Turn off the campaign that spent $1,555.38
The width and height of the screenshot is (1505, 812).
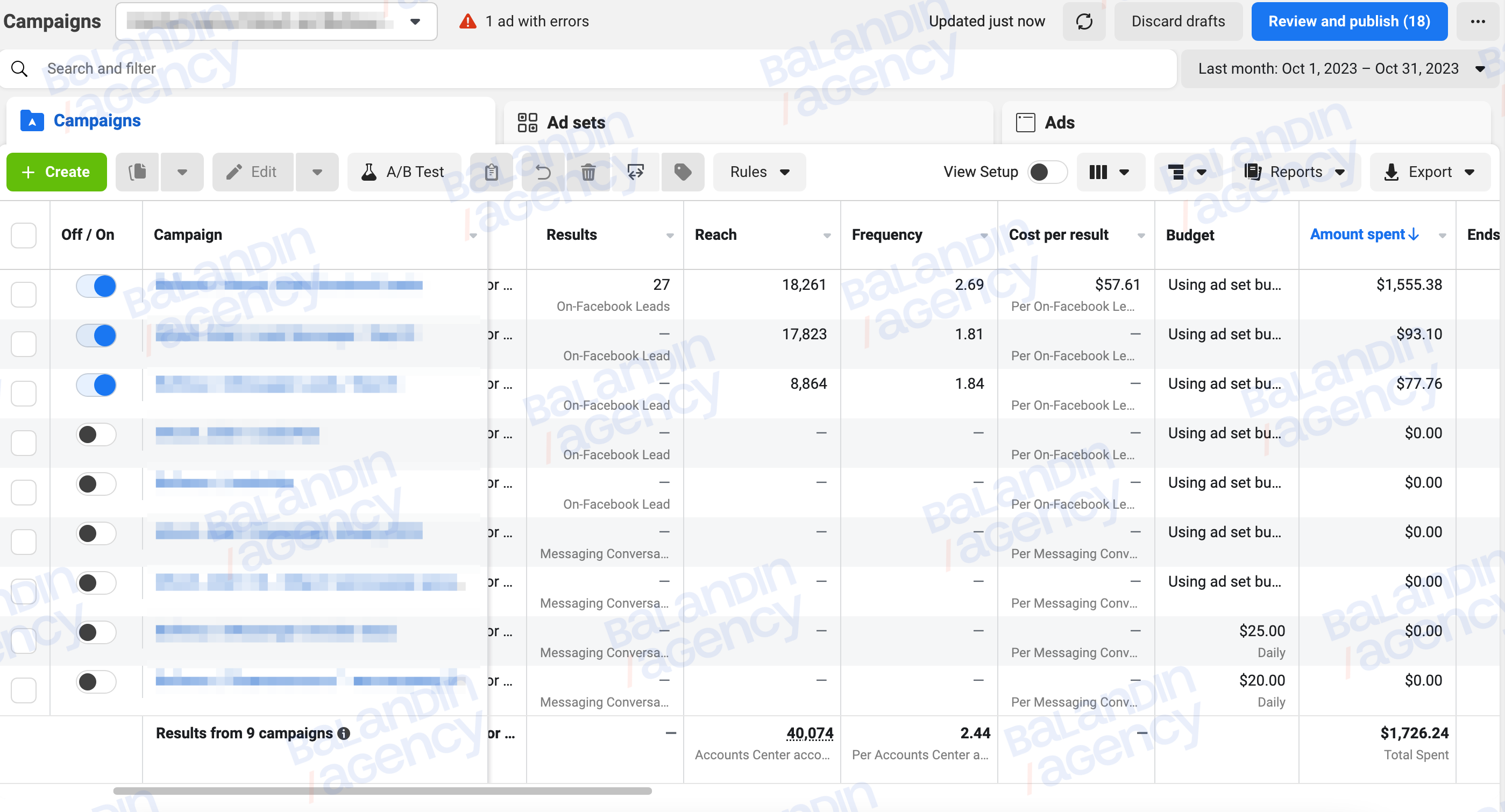click(96, 286)
